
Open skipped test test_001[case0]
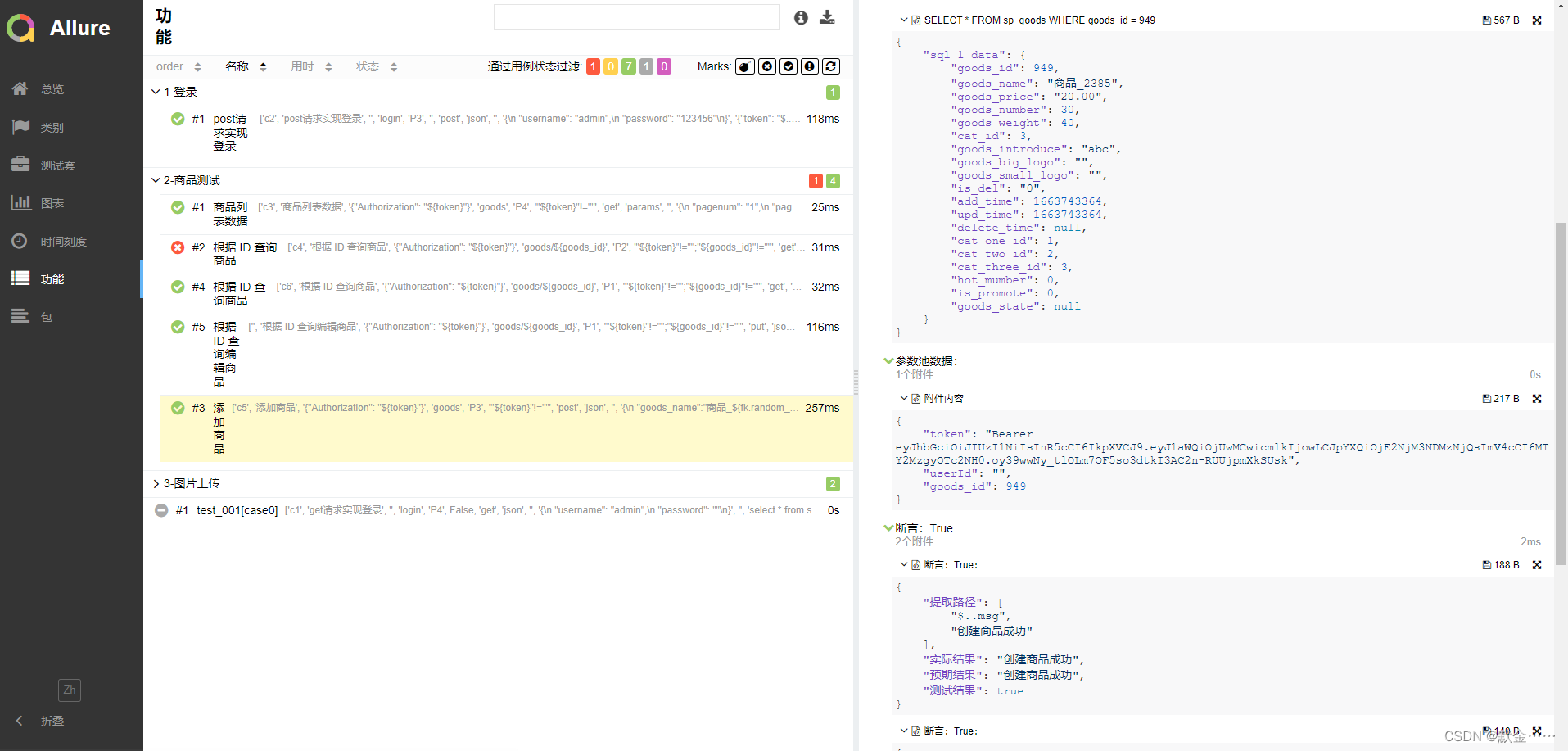(498, 510)
